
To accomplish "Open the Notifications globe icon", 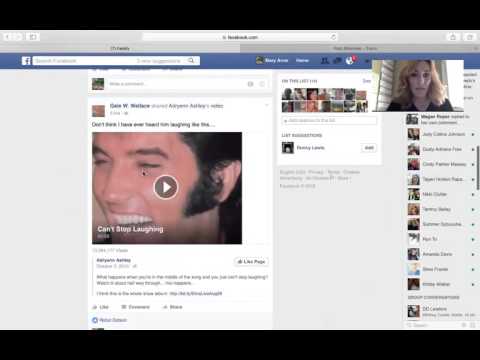I will (350, 60).
